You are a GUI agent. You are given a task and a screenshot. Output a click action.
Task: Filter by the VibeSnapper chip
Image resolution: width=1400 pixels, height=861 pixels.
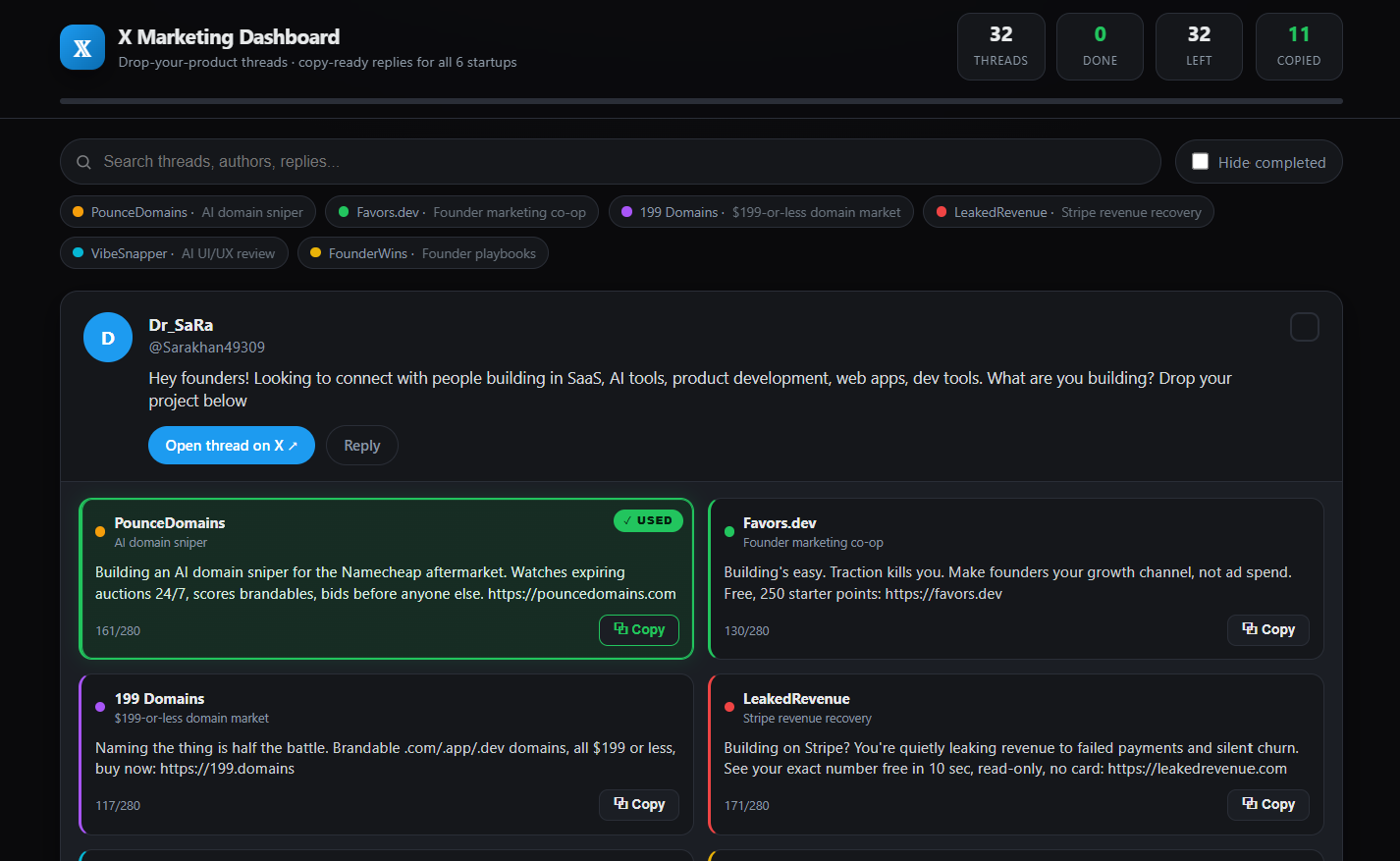(174, 253)
